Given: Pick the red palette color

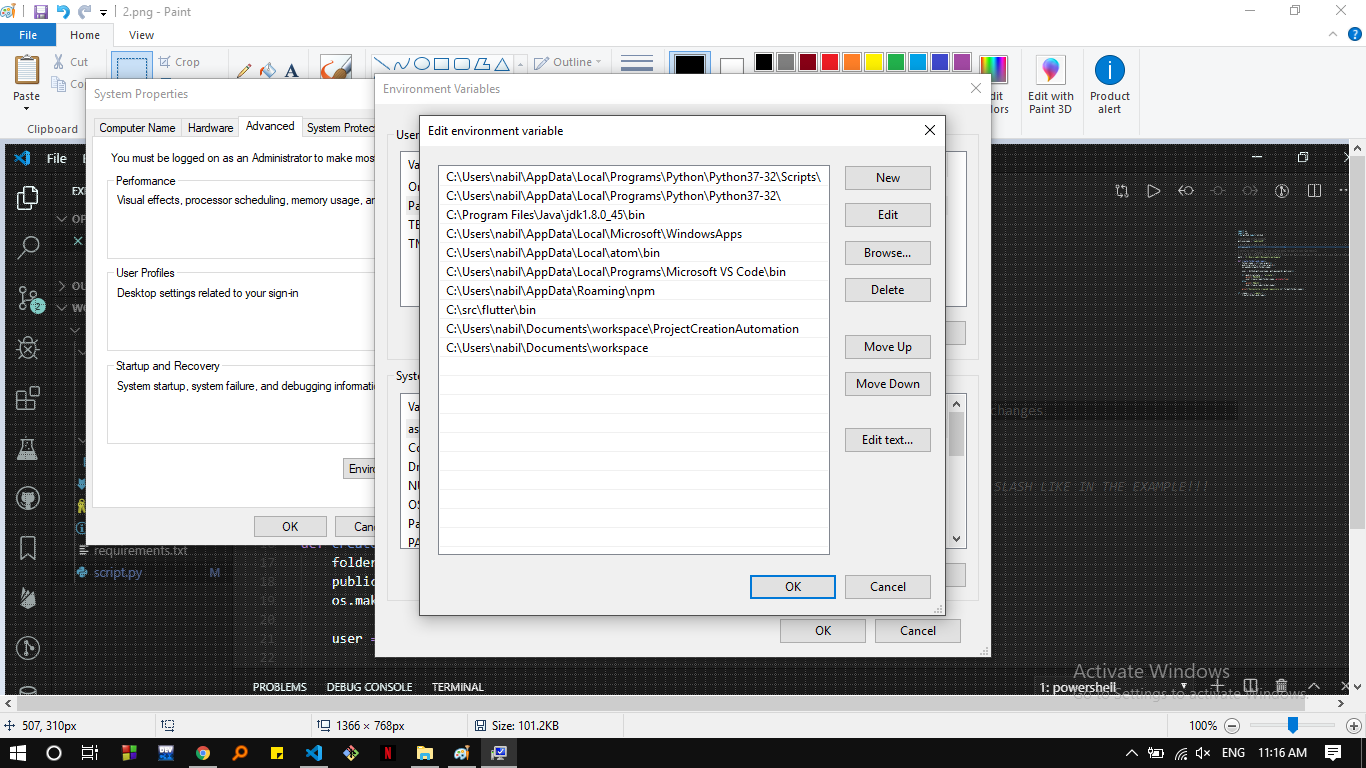Looking at the screenshot, I should 830,62.
